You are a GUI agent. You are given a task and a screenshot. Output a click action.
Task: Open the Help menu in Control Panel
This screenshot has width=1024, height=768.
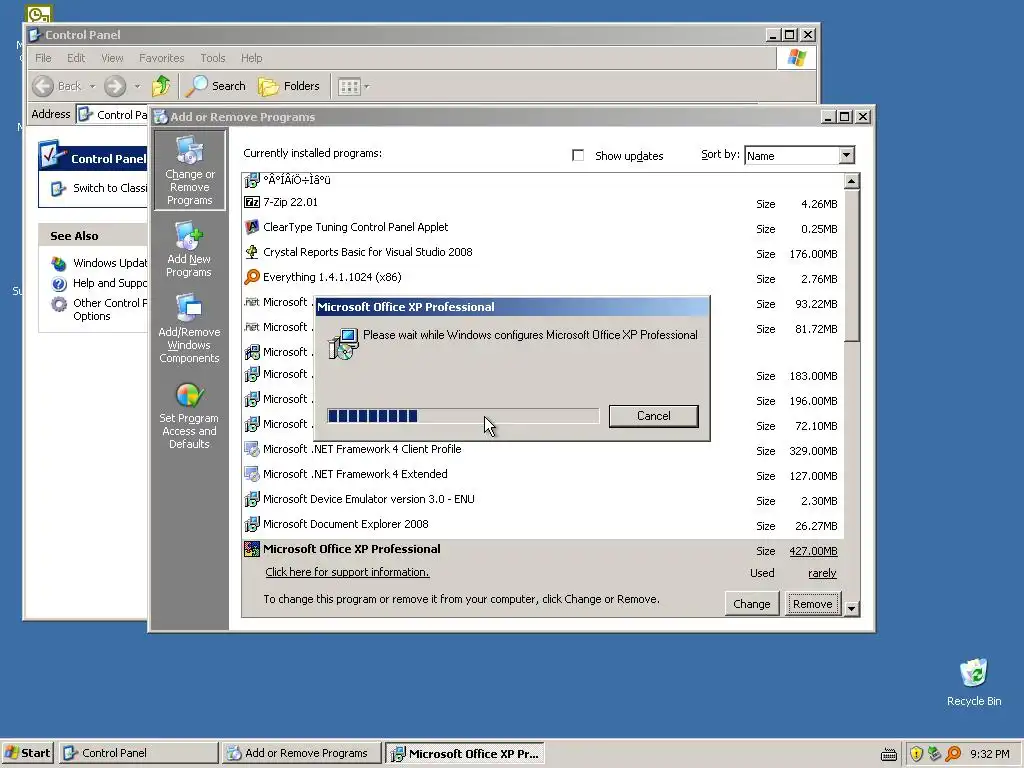pos(251,58)
